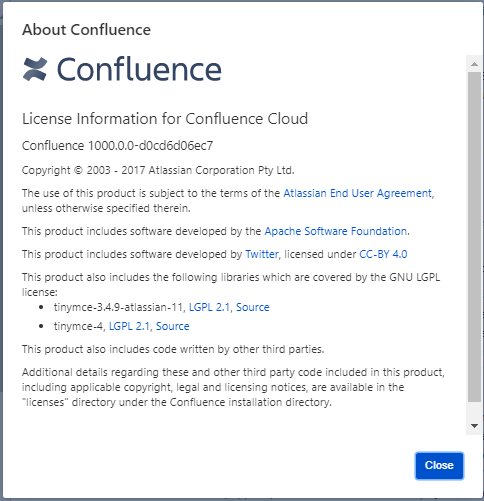Image resolution: width=484 pixels, height=501 pixels.
Task: Click the version text Confluence 1000.0.0-d0cd6d06ec7
Action: point(117,146)
